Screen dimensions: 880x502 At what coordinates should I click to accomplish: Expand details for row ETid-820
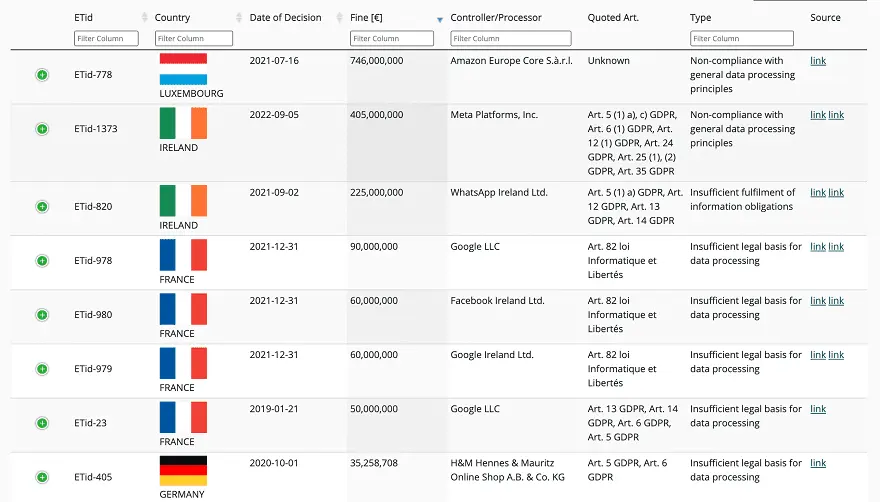42,207
